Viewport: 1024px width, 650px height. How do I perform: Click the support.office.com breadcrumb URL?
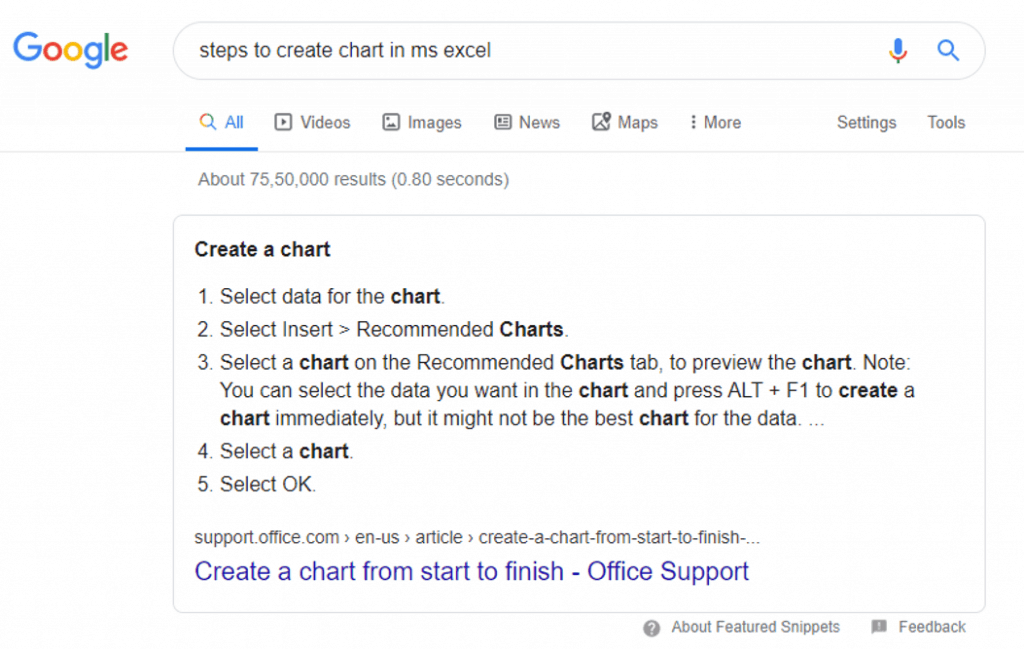477,538
